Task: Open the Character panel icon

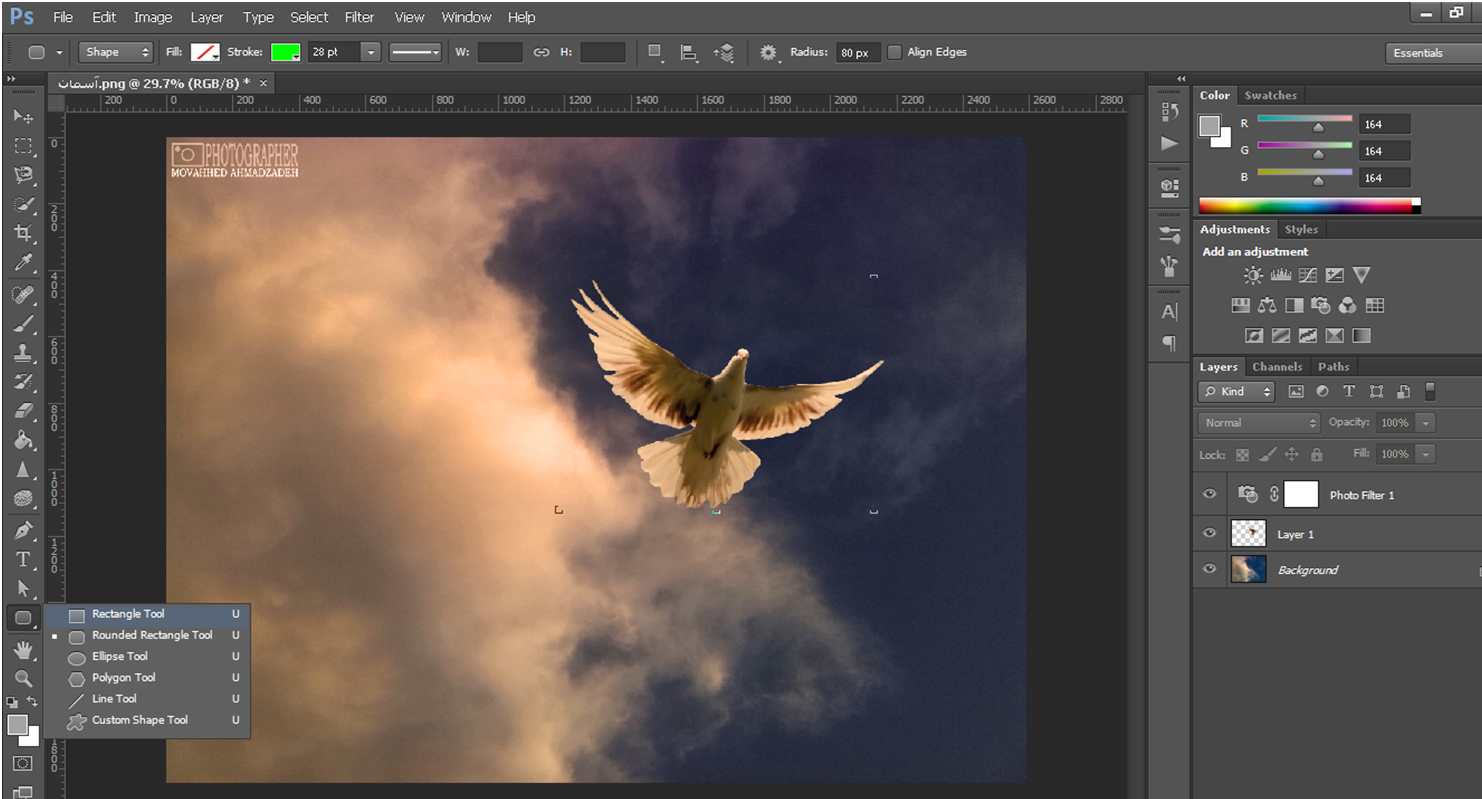Action: 1168,312
